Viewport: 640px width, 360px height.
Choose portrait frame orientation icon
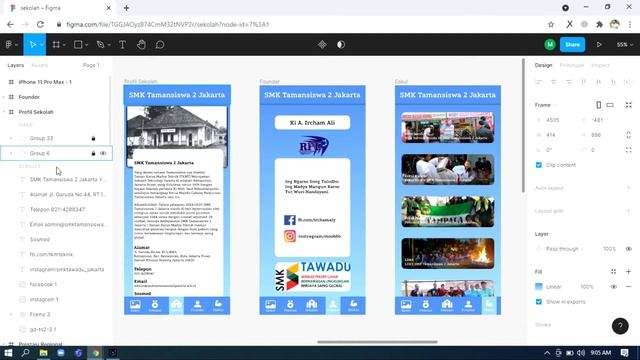coord(598,105)
